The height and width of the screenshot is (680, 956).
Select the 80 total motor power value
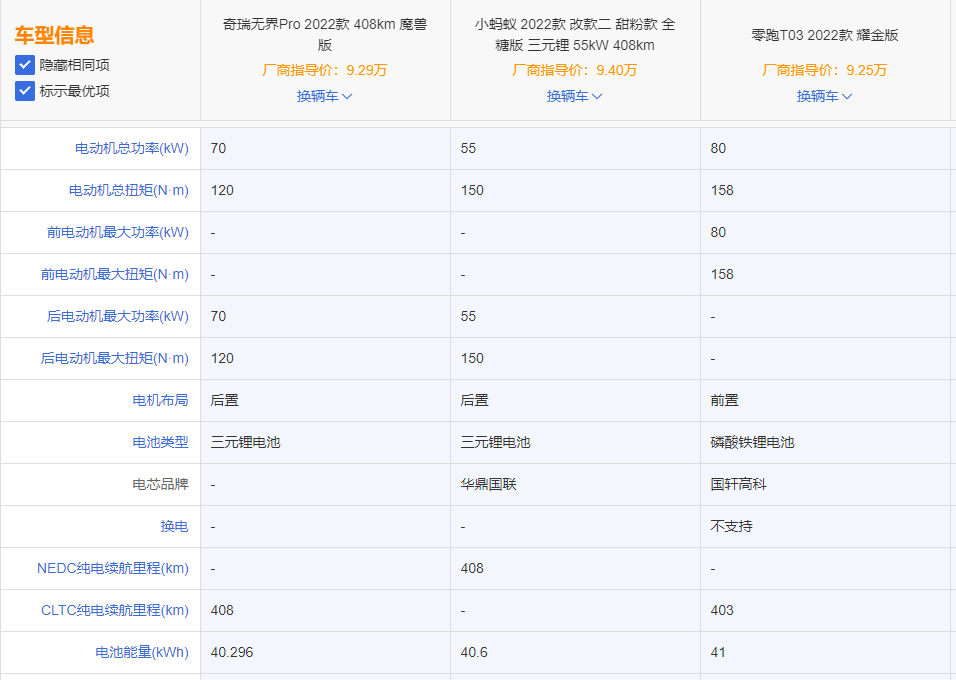pyautogui.click(x=718, y=148)
